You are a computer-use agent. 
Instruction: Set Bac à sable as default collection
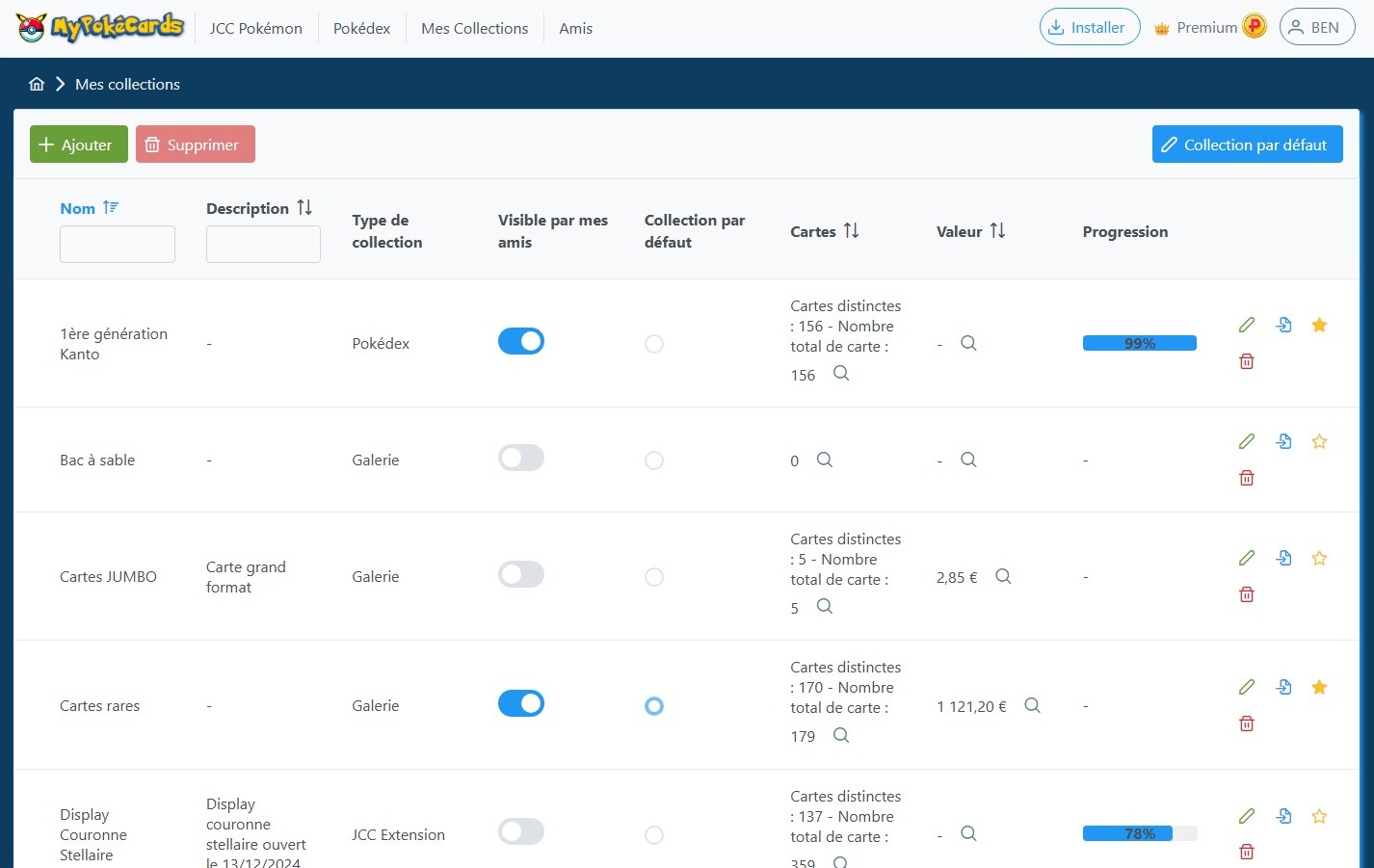[654, 460]
